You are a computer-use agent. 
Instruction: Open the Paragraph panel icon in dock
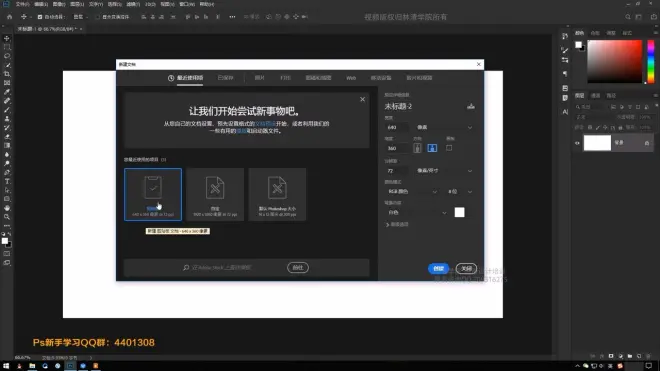click(x=565, y=74)
